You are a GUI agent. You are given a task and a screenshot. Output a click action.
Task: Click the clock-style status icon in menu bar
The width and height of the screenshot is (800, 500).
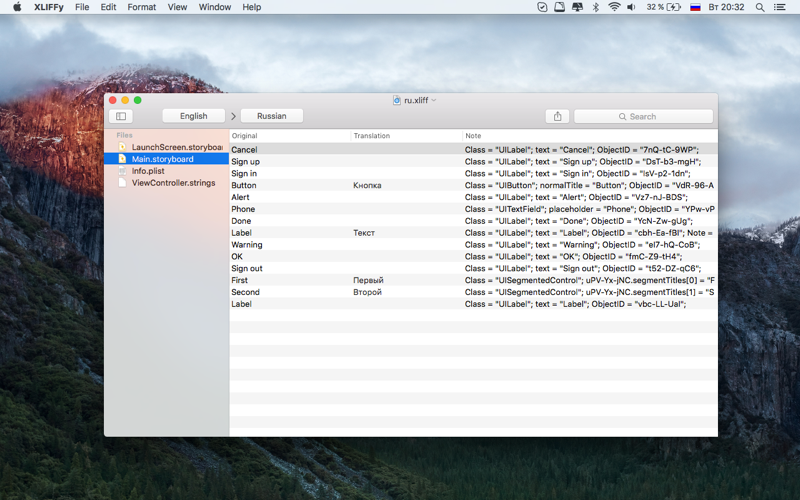[x=542, y=7]
